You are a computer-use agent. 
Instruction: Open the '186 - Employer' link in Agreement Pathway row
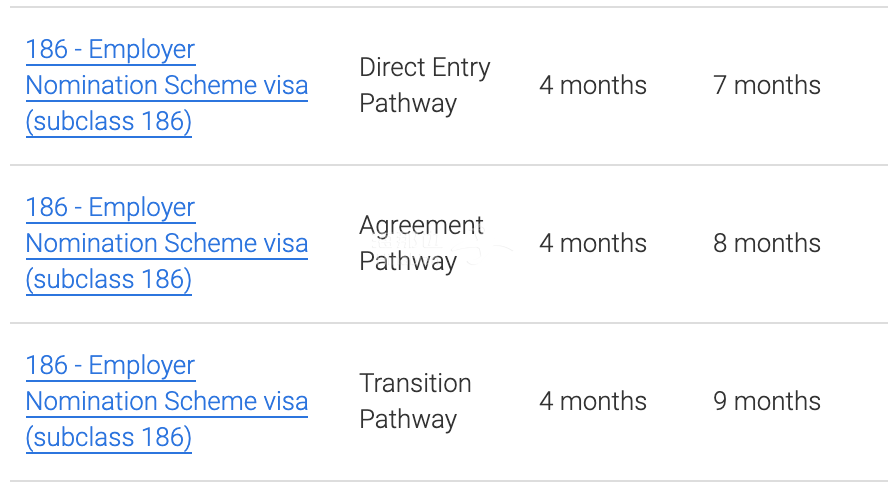pos(110,207)
